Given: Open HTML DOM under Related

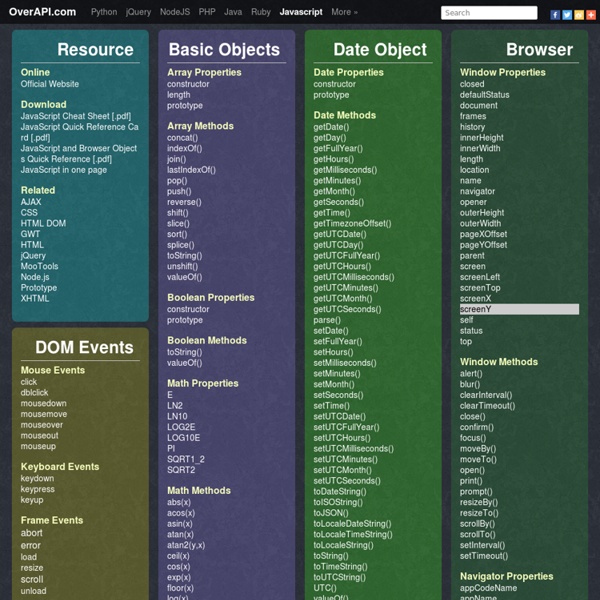Looking at the screenshot, I should pos(43,223).
